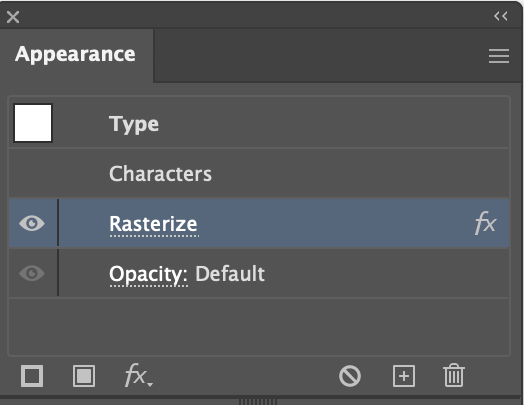Delete selected item with trash icon
The height and width of the screenshot is (405, 524).
point(454,376)
